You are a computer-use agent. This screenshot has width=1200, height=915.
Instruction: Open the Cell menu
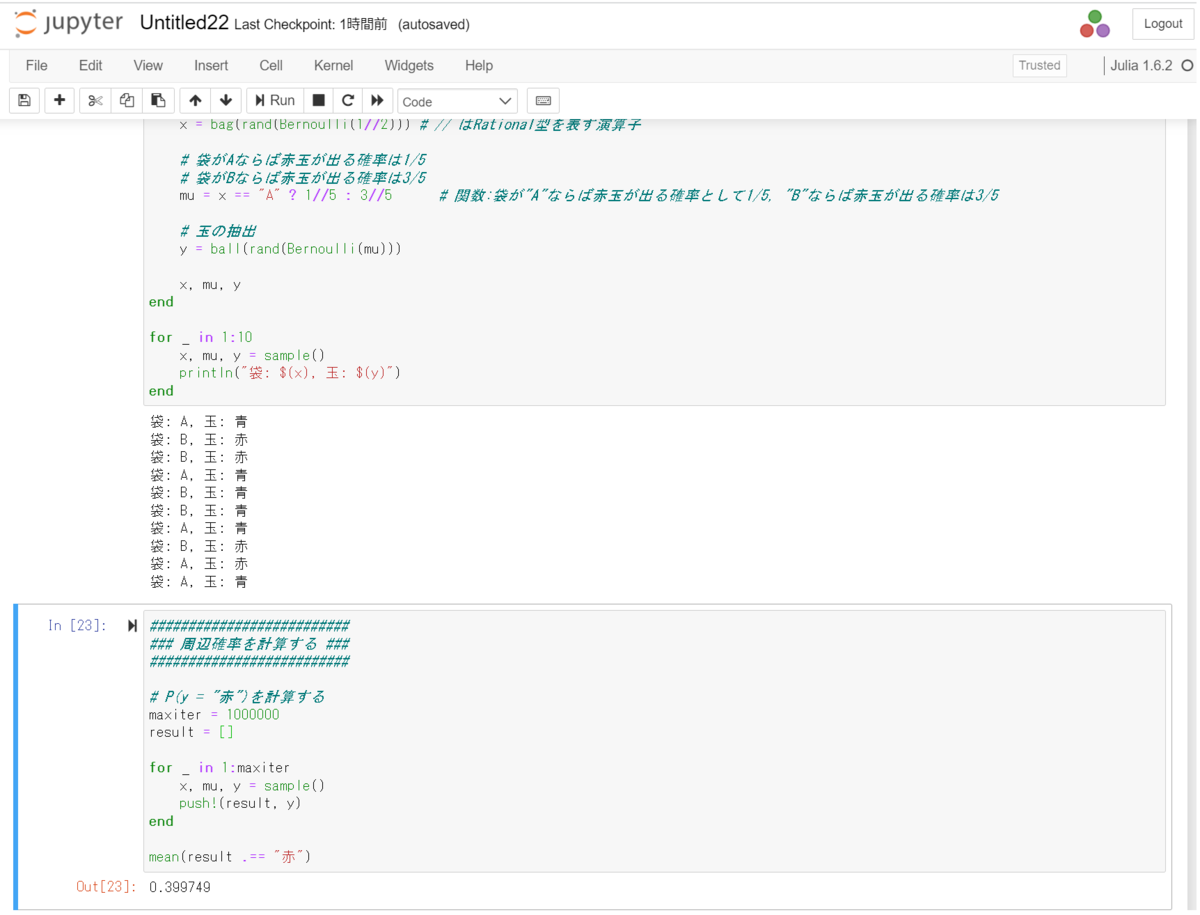coord(271,66)
